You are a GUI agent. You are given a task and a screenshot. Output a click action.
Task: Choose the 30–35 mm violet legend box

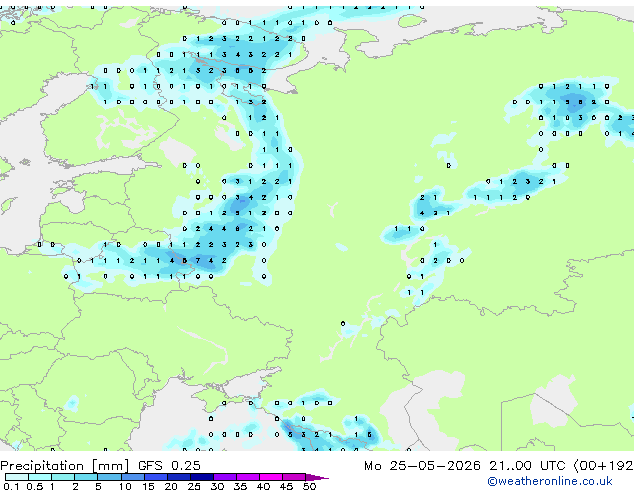click(x=225, y=477)
